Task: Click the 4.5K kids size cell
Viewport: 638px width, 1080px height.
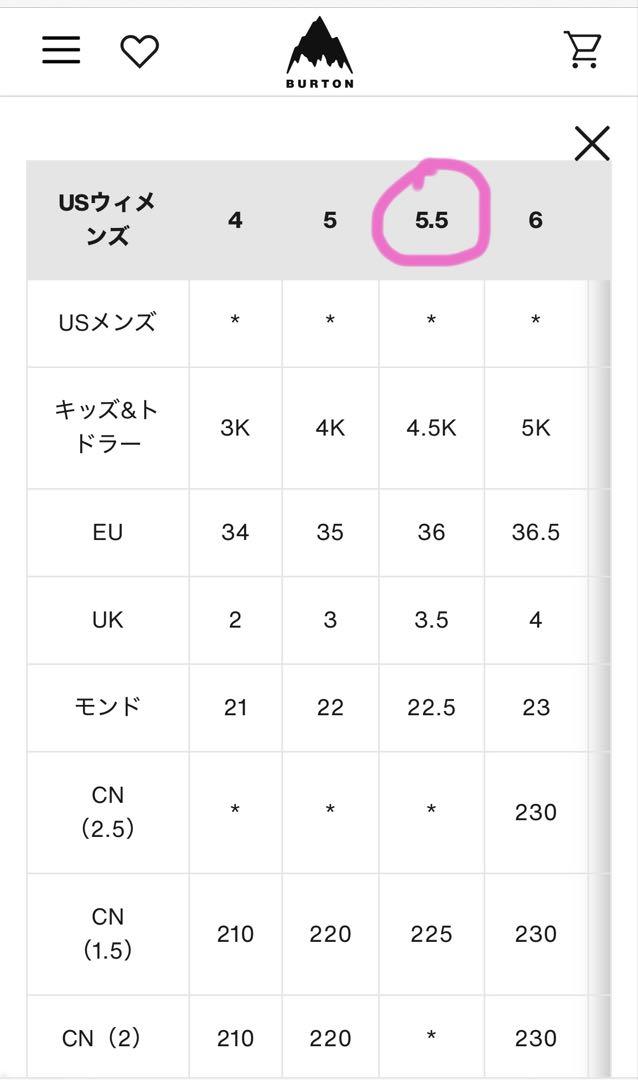Action: pyautogui.click(x=431, y=428)
